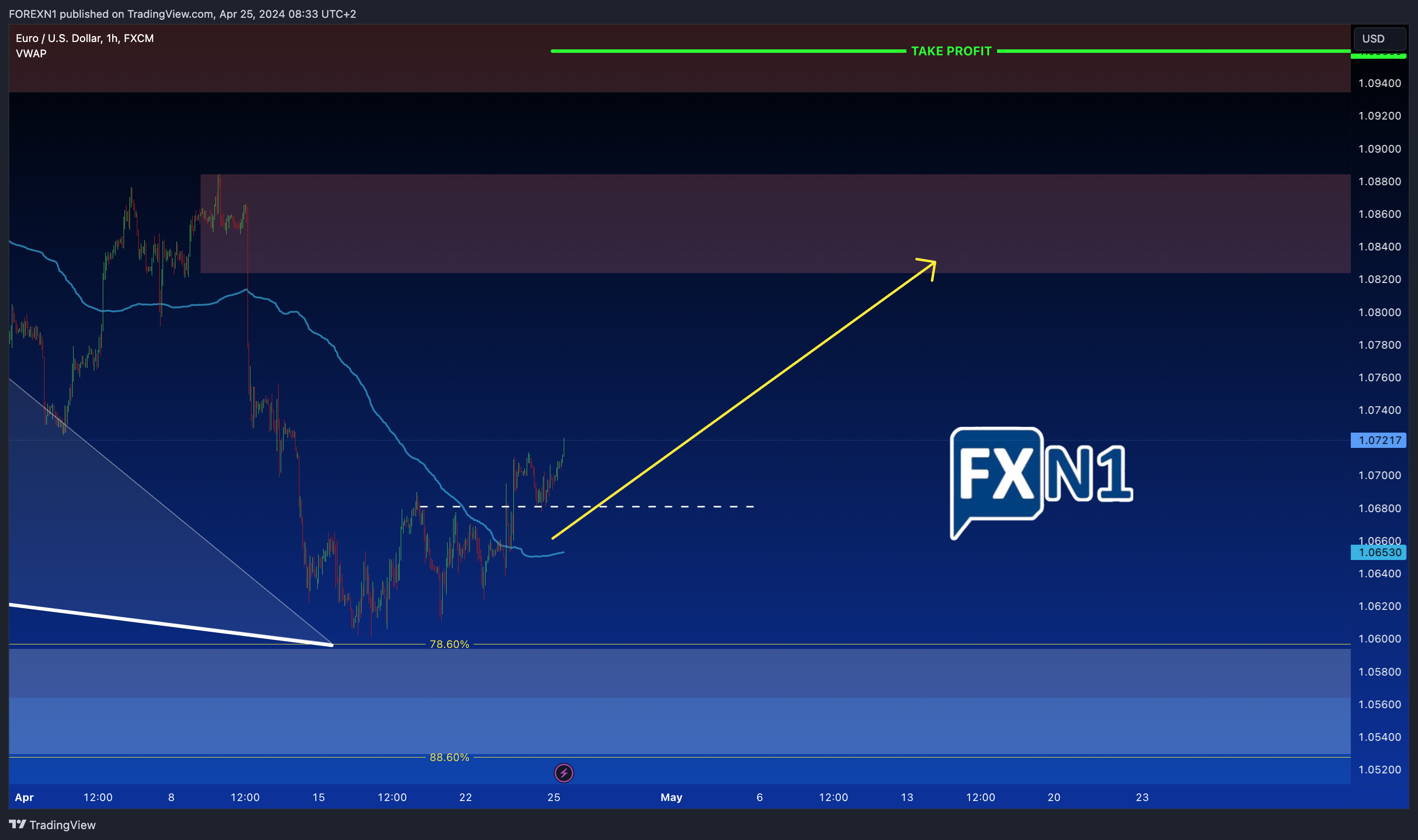Click the 1.06000 price axis label

[1379, 639]
